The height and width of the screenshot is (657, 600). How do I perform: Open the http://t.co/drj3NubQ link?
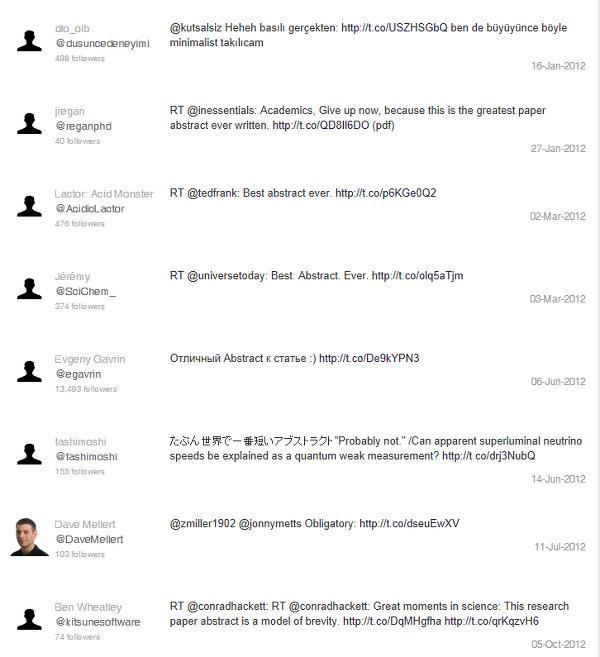click(489, 456)
